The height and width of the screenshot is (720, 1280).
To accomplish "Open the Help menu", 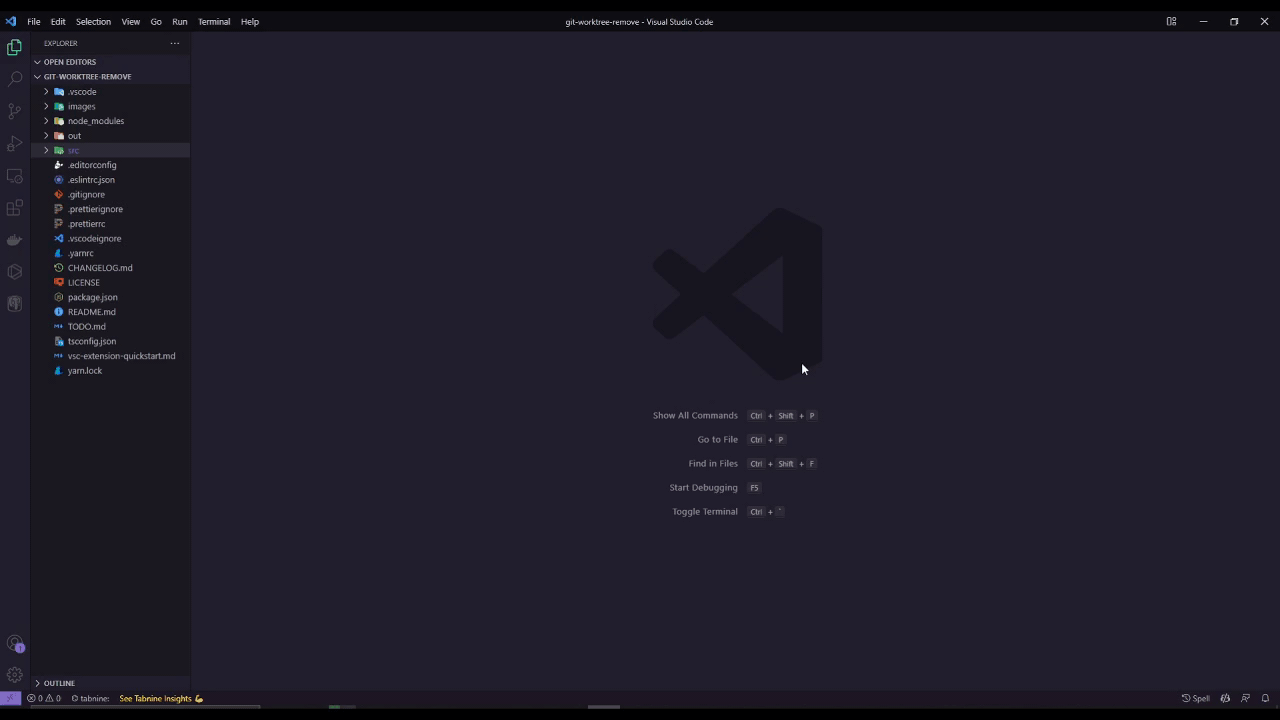I will (x=250, y=21).
